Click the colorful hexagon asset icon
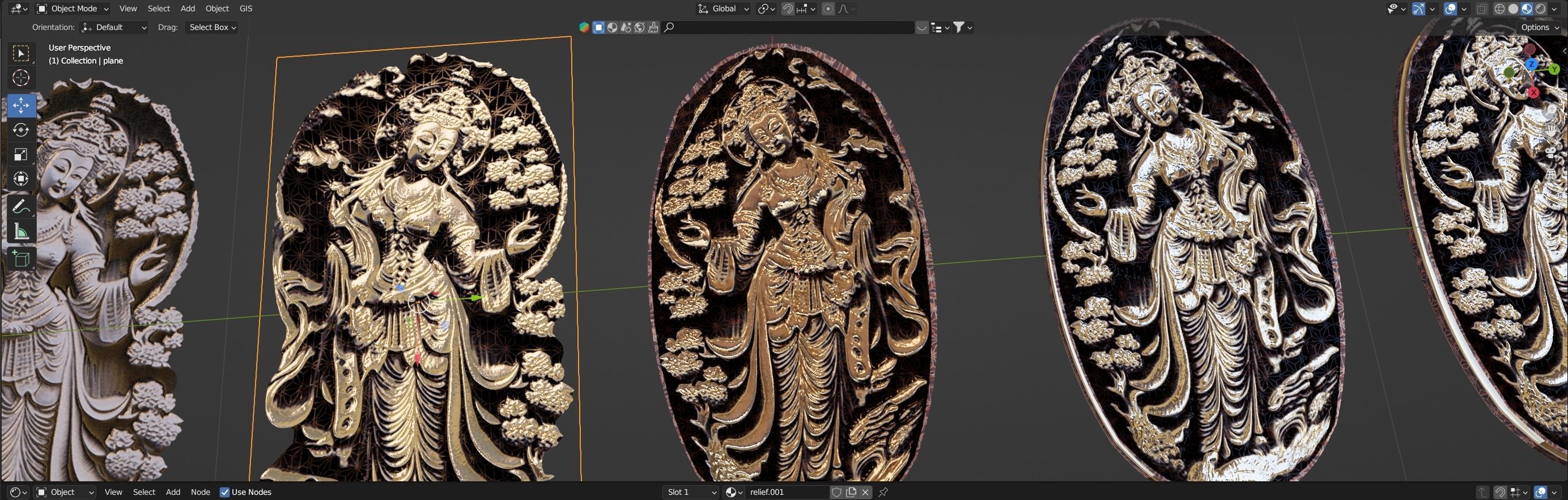Viewport: 1568px width, 500px height. [x=584, y=27]
